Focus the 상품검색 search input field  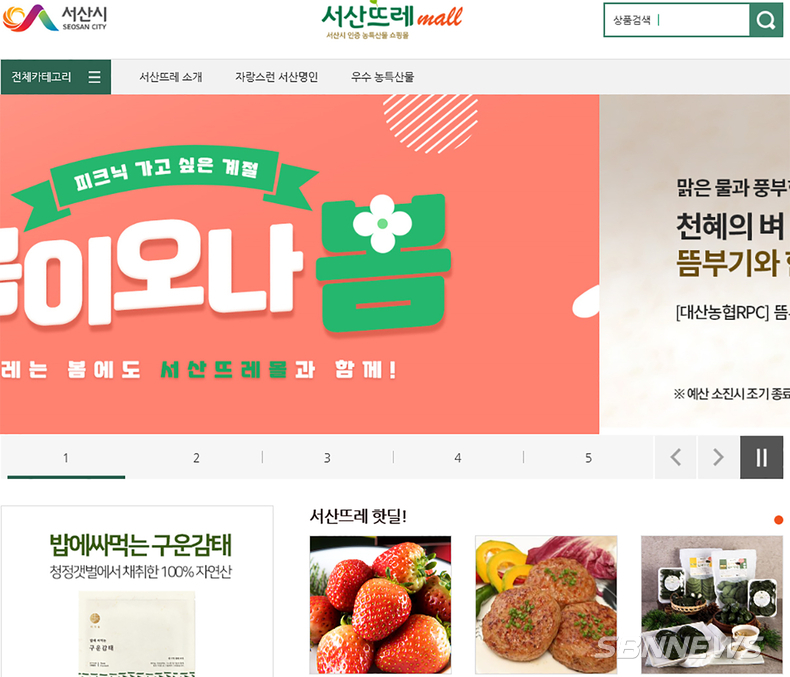tap(677, 20)
